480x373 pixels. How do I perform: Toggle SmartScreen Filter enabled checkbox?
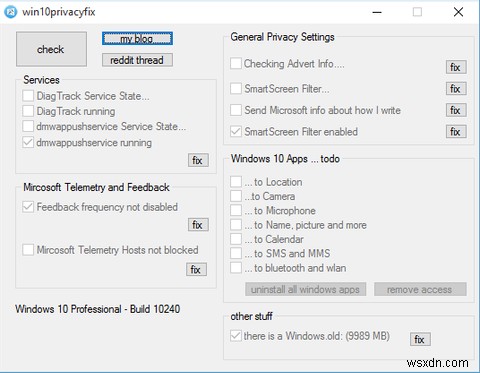coord(236,132)
